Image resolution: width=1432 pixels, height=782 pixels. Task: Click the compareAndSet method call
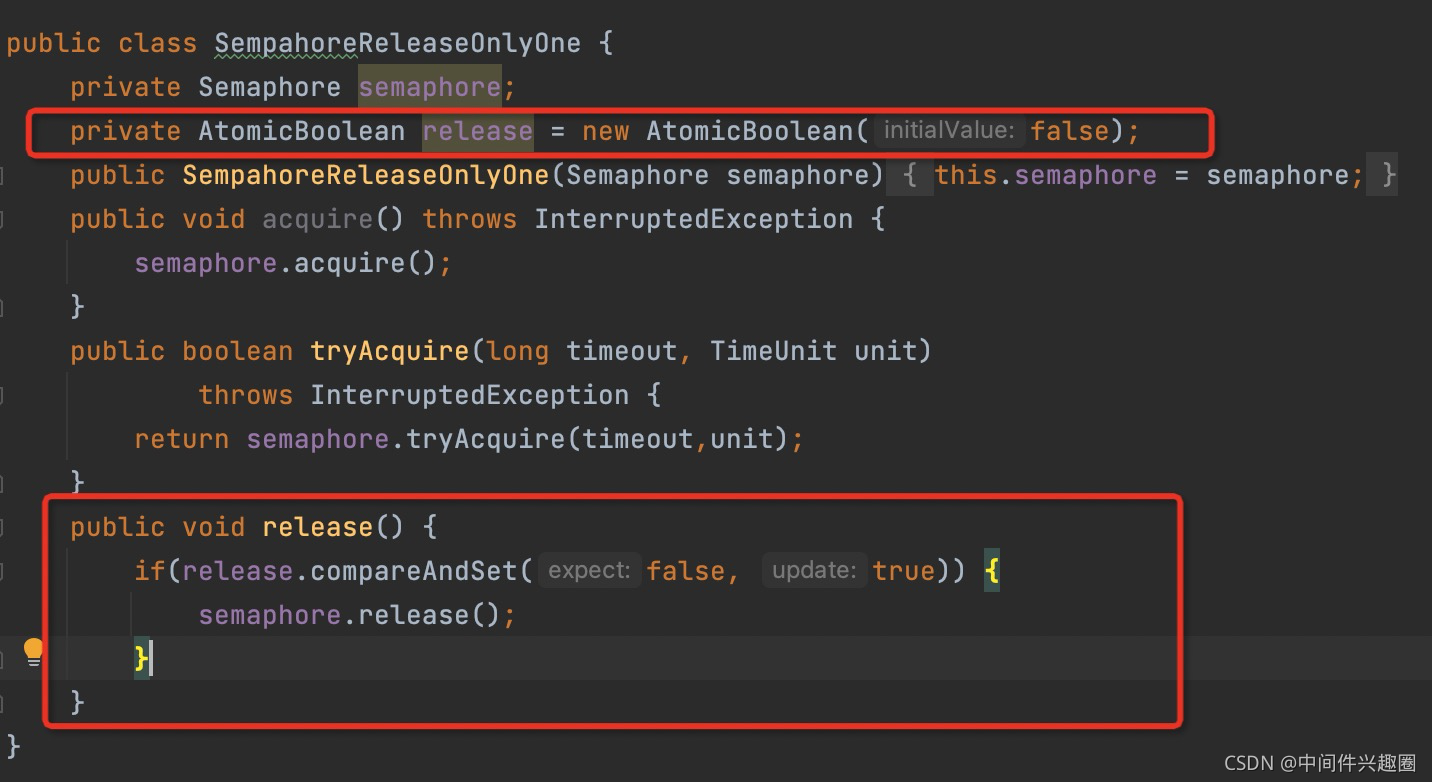pyautogui.click(x=414, y=571)
